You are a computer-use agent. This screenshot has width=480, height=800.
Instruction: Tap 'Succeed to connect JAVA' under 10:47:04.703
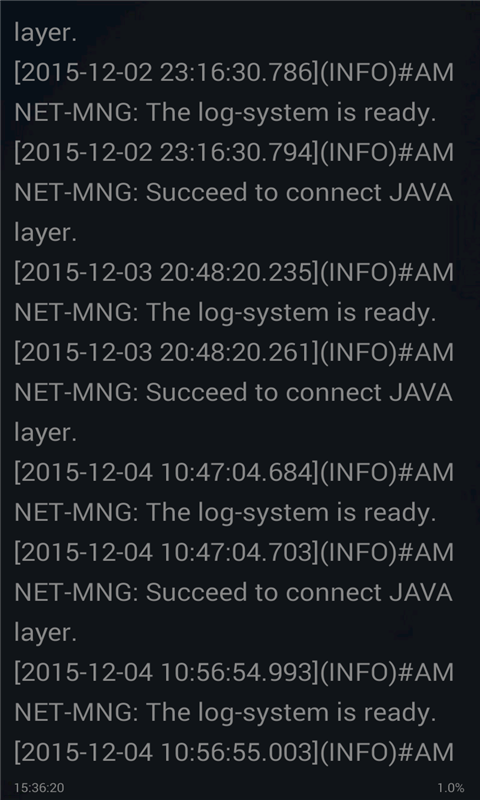tap(299, 592)
